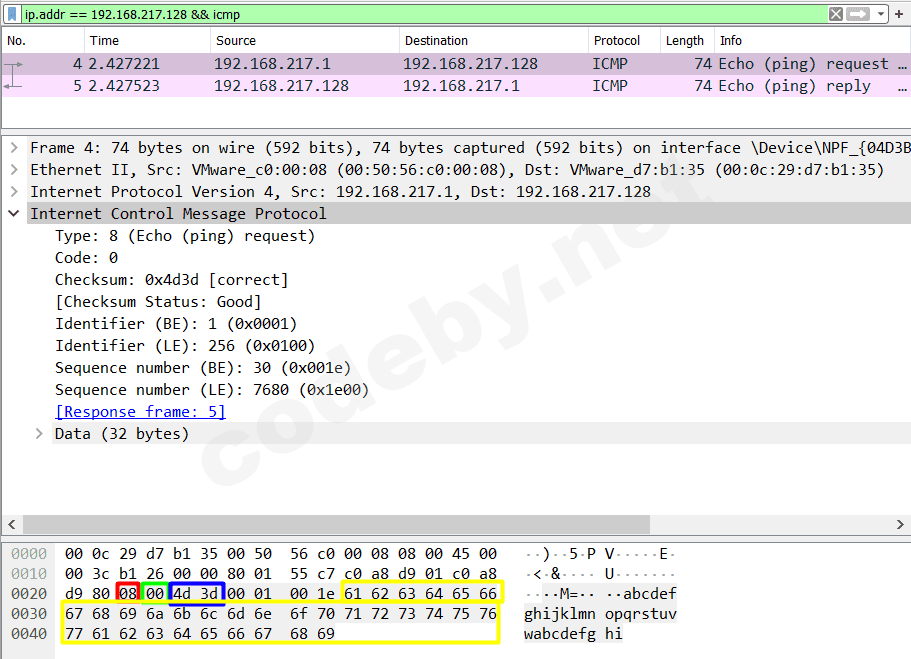Select the Checksum Status: Good line
The width and height of the screenshot is (911, 659).
[158, 302]
